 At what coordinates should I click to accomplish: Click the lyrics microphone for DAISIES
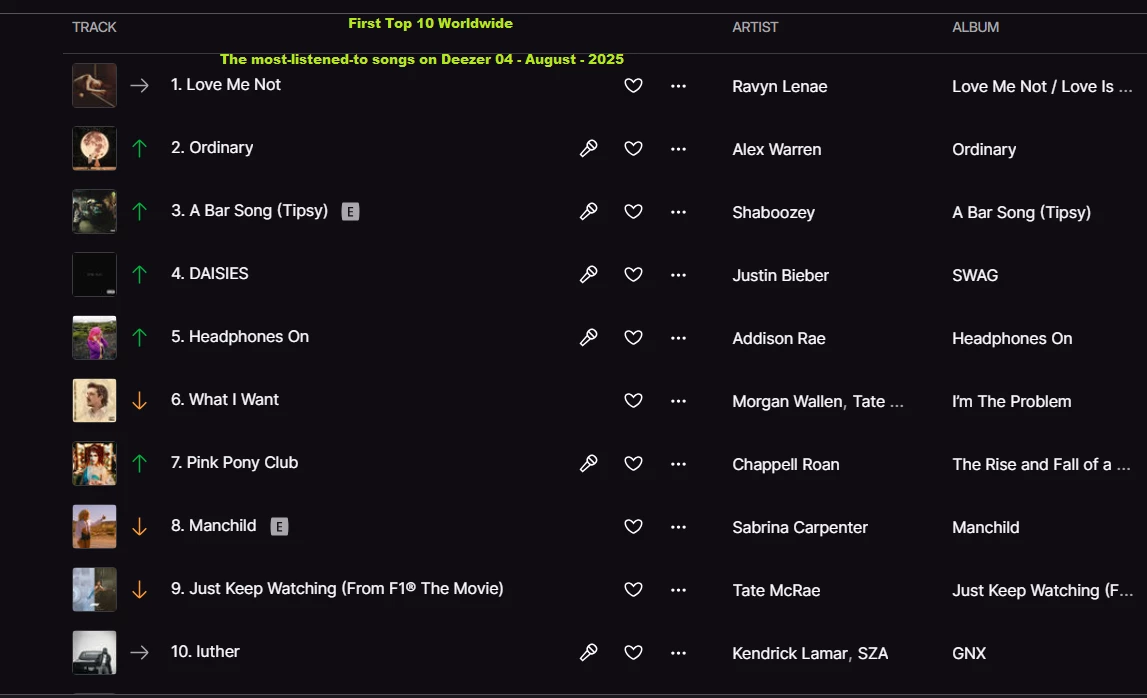click(589, 275)
